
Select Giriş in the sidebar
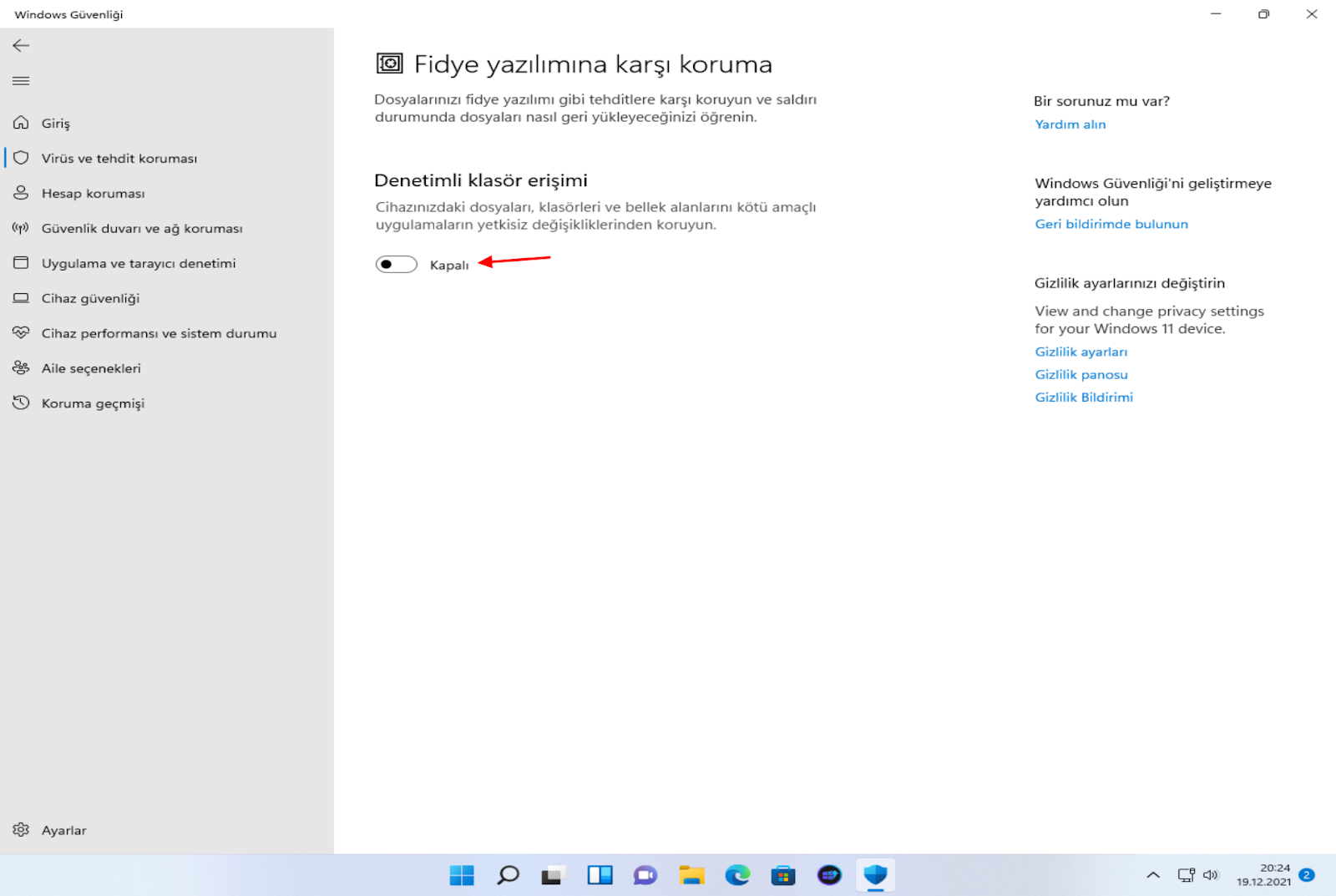click(x=167, y=123)
